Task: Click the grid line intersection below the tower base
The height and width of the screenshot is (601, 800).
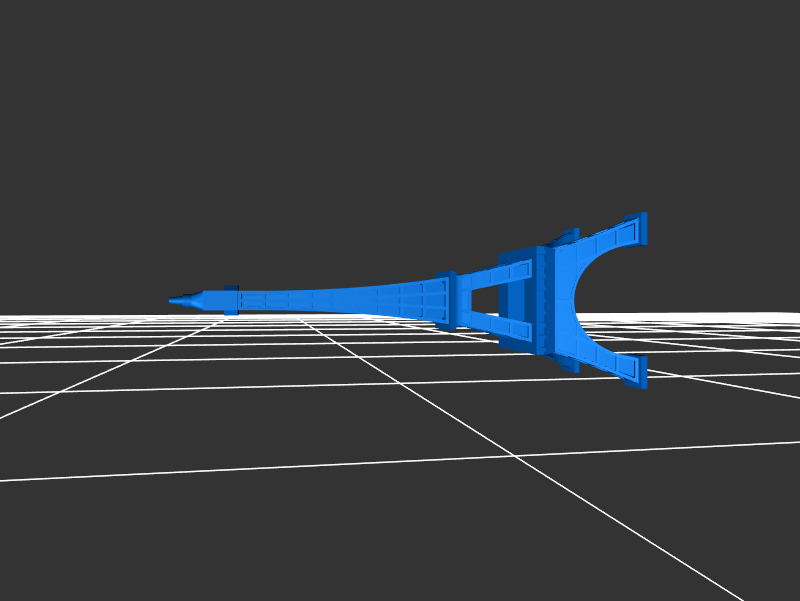Action: [517, 456]
